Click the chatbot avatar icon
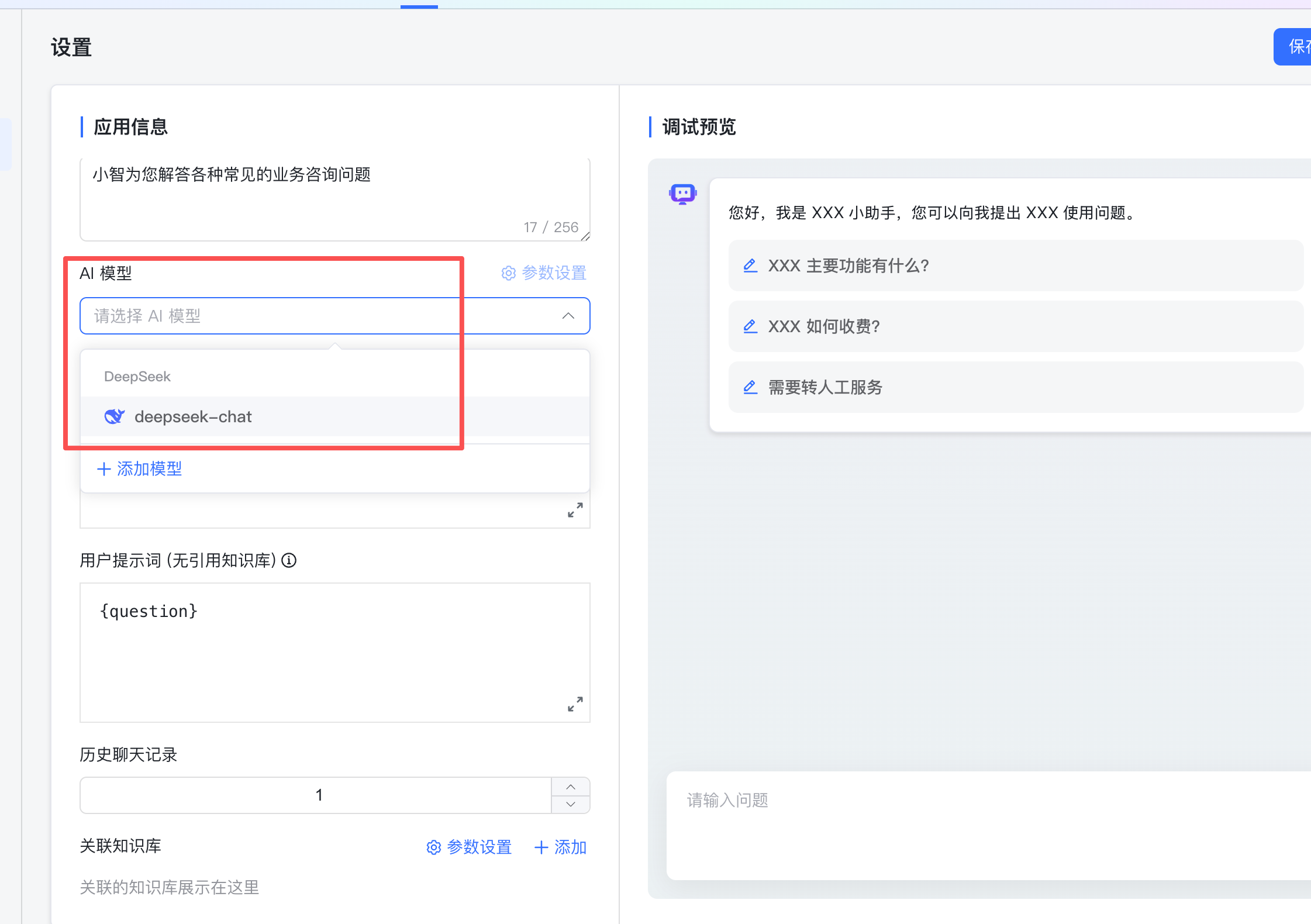 (682, 194)
